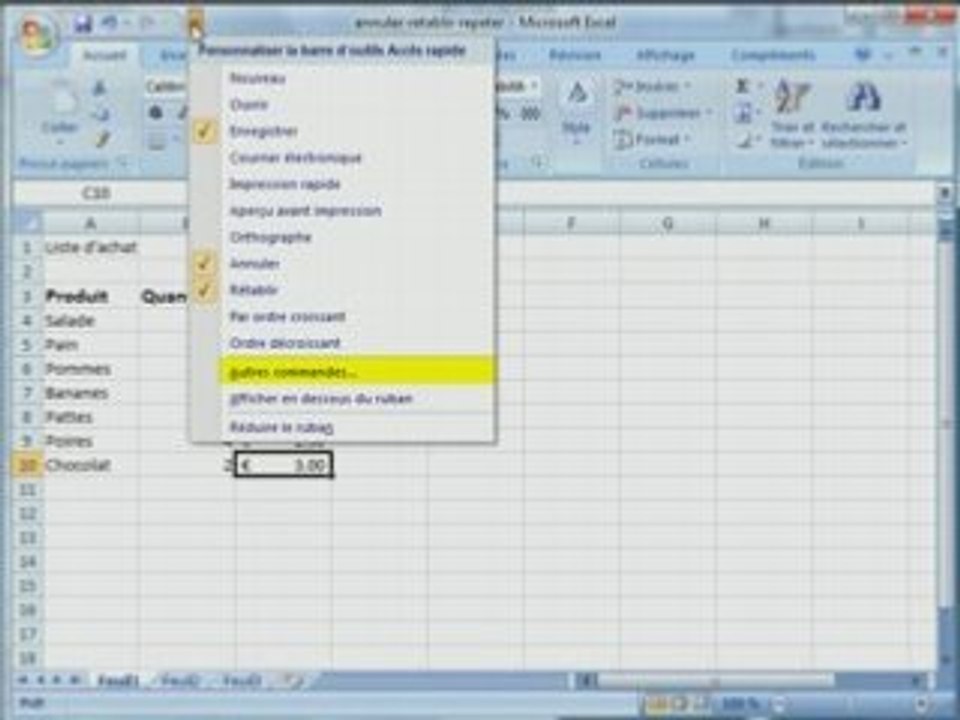Screen dimensions: 960x720
Task: Click the AutoSum sigma icon
Action: coord(742,86)
